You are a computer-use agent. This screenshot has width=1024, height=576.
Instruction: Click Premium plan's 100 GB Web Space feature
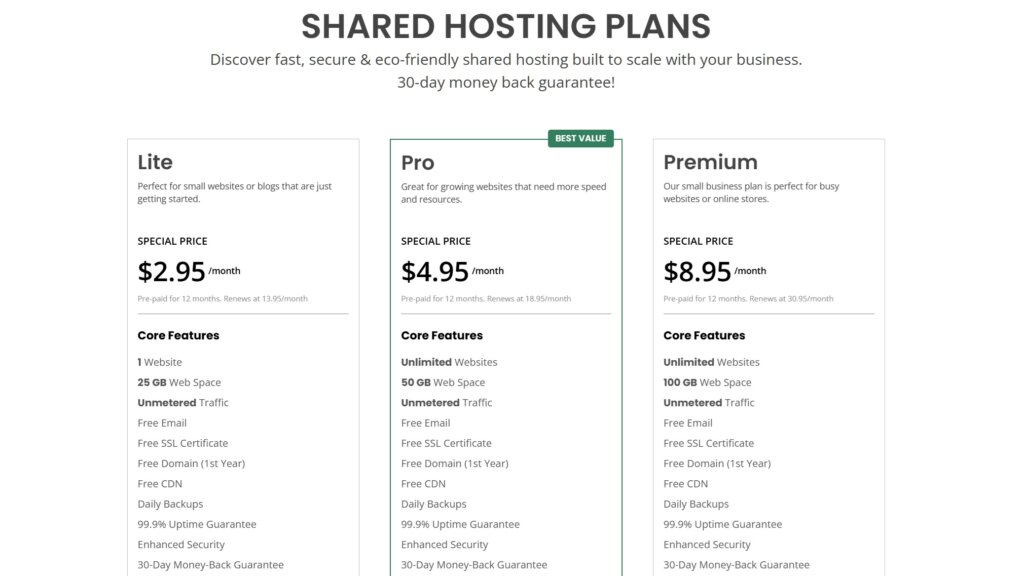(x=710, y=382)
